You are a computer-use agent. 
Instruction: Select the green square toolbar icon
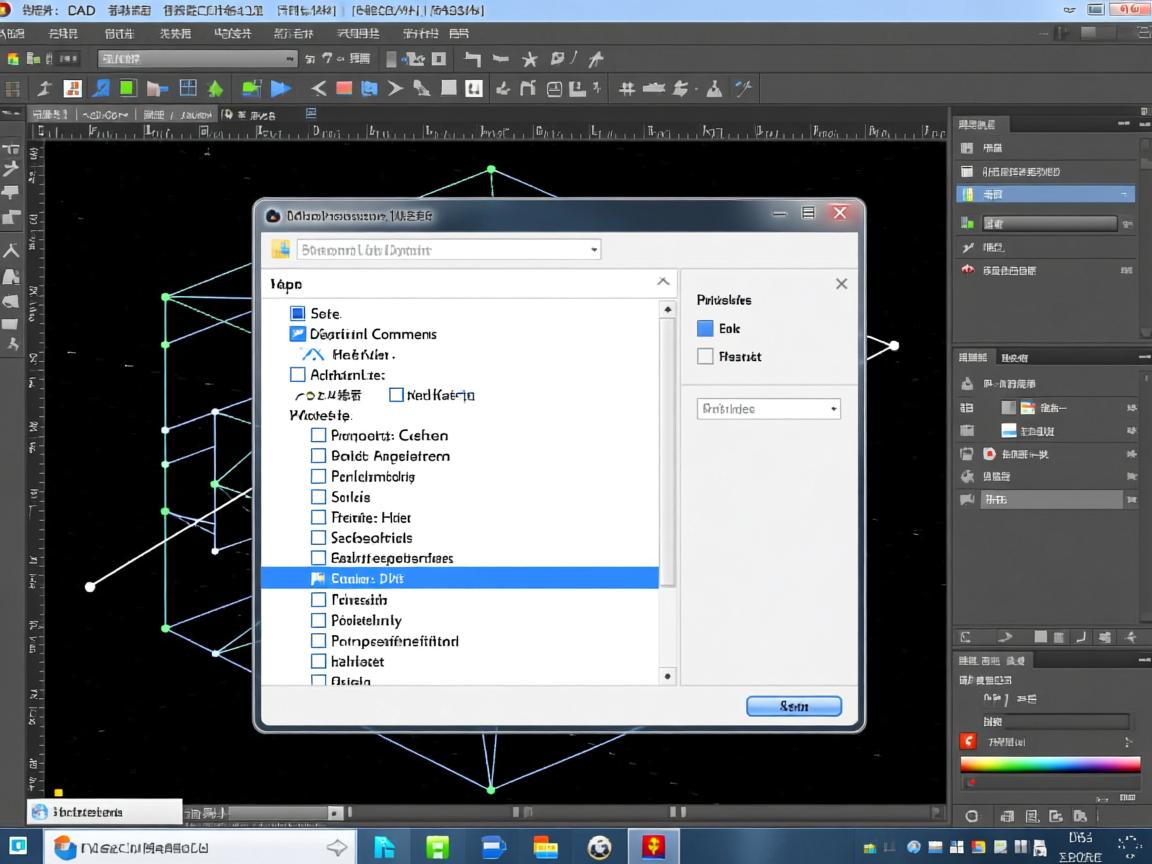pyautogui.click(x=128, y=89)
